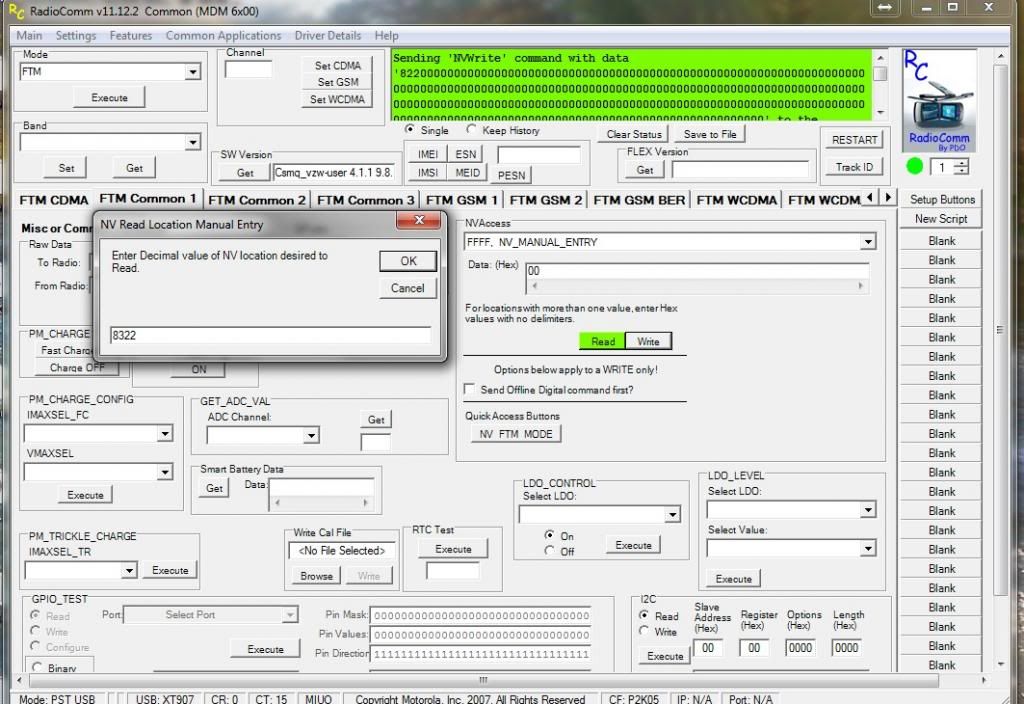Open the Main menu
Viewport: 1024px width, 704px height.
29,35
